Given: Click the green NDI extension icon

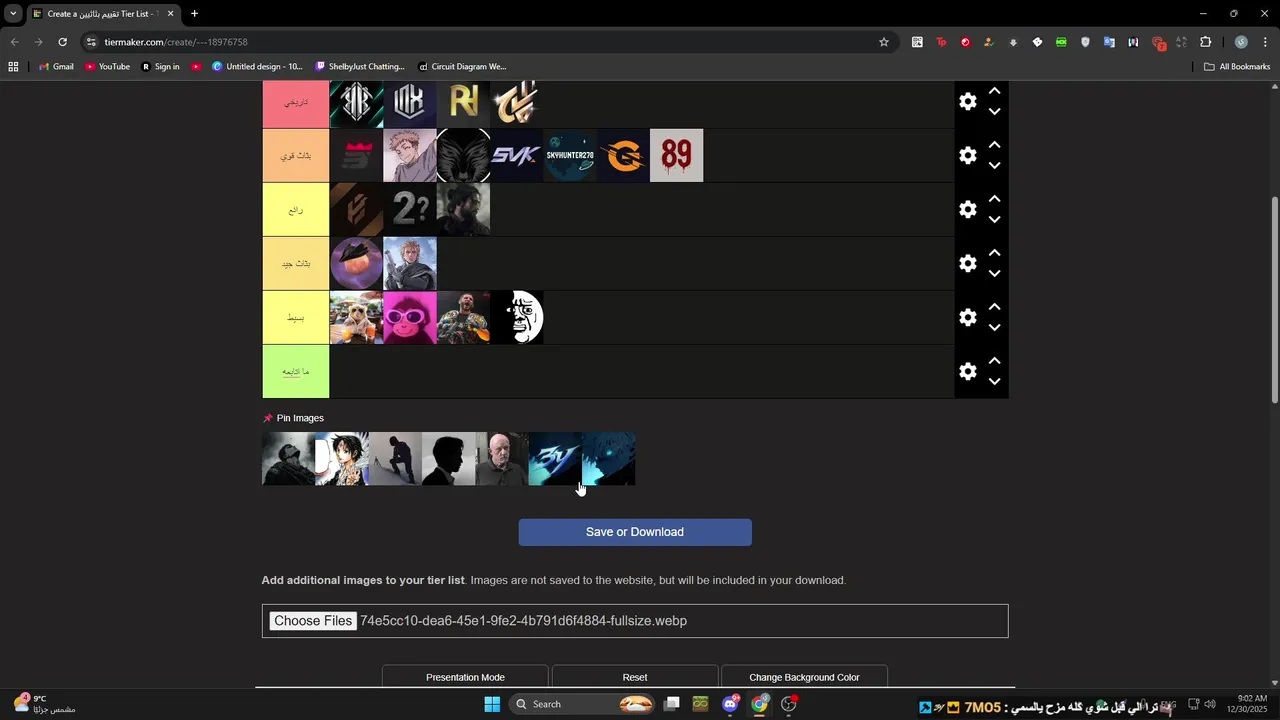Looking at the screenshot, I should click(x=1061, y=42).
